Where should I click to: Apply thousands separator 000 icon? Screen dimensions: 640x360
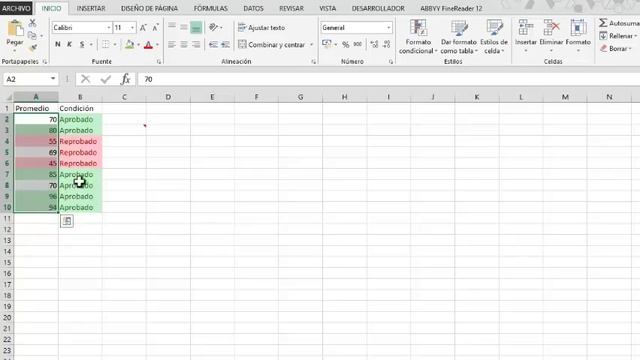[358, 44]
